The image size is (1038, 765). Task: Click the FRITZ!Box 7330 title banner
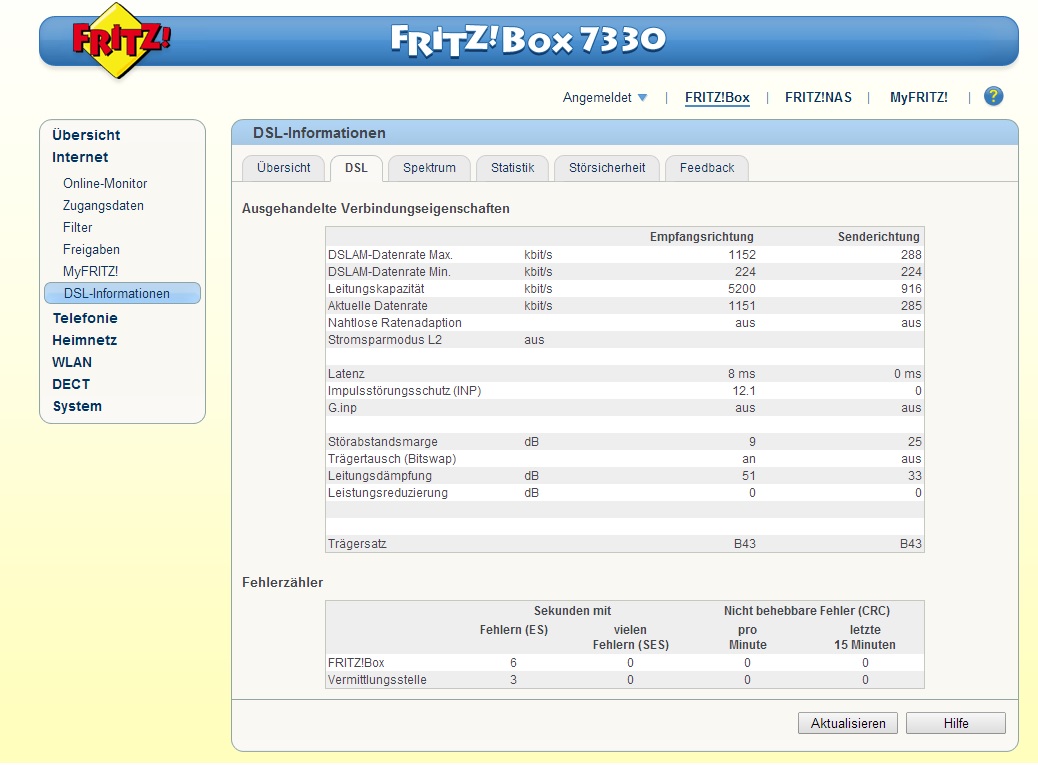(528, 40)
